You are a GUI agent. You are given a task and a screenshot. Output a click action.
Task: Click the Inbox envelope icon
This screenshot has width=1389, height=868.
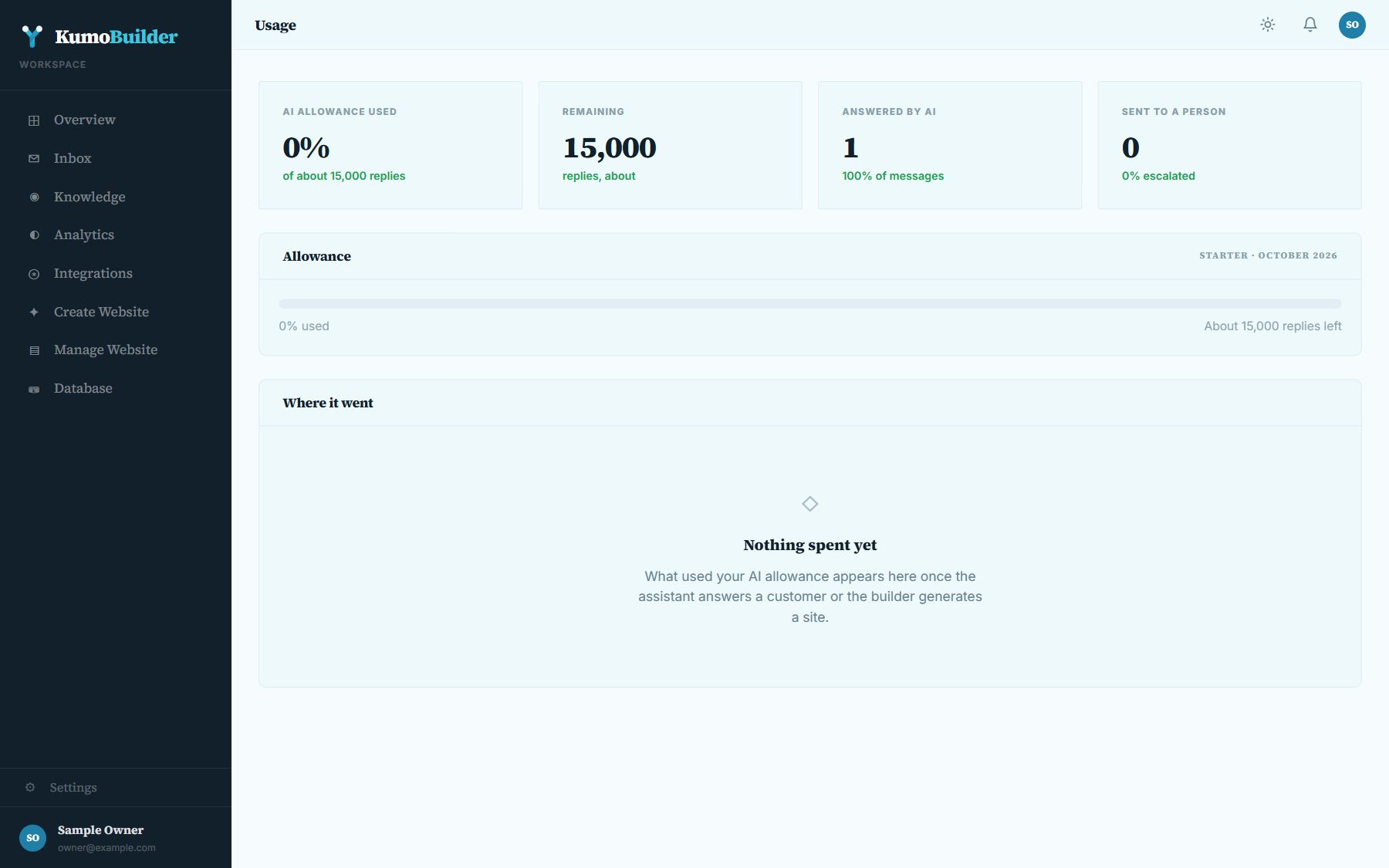coord(34,158)
